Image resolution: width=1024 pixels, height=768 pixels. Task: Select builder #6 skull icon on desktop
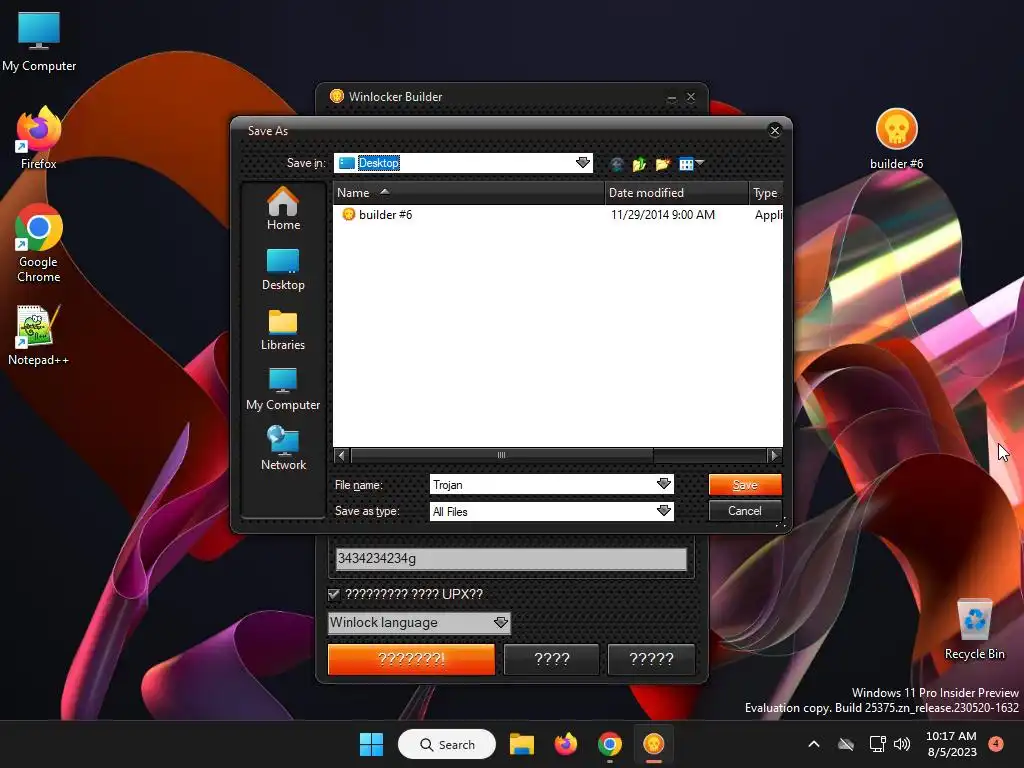pos(896,139)
